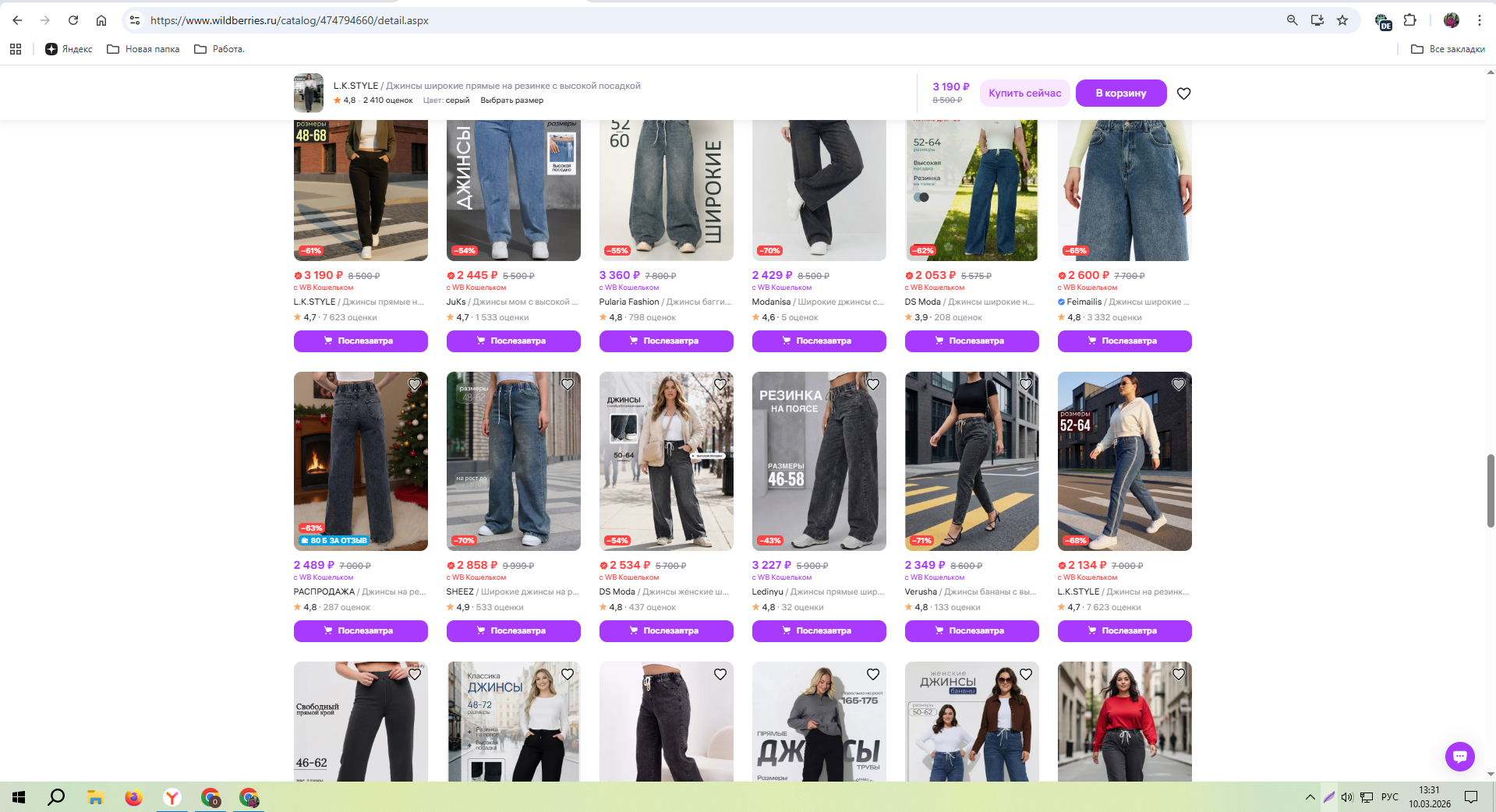Open Windows taskbar search
1496x812 pixels.
click(56, 797)
